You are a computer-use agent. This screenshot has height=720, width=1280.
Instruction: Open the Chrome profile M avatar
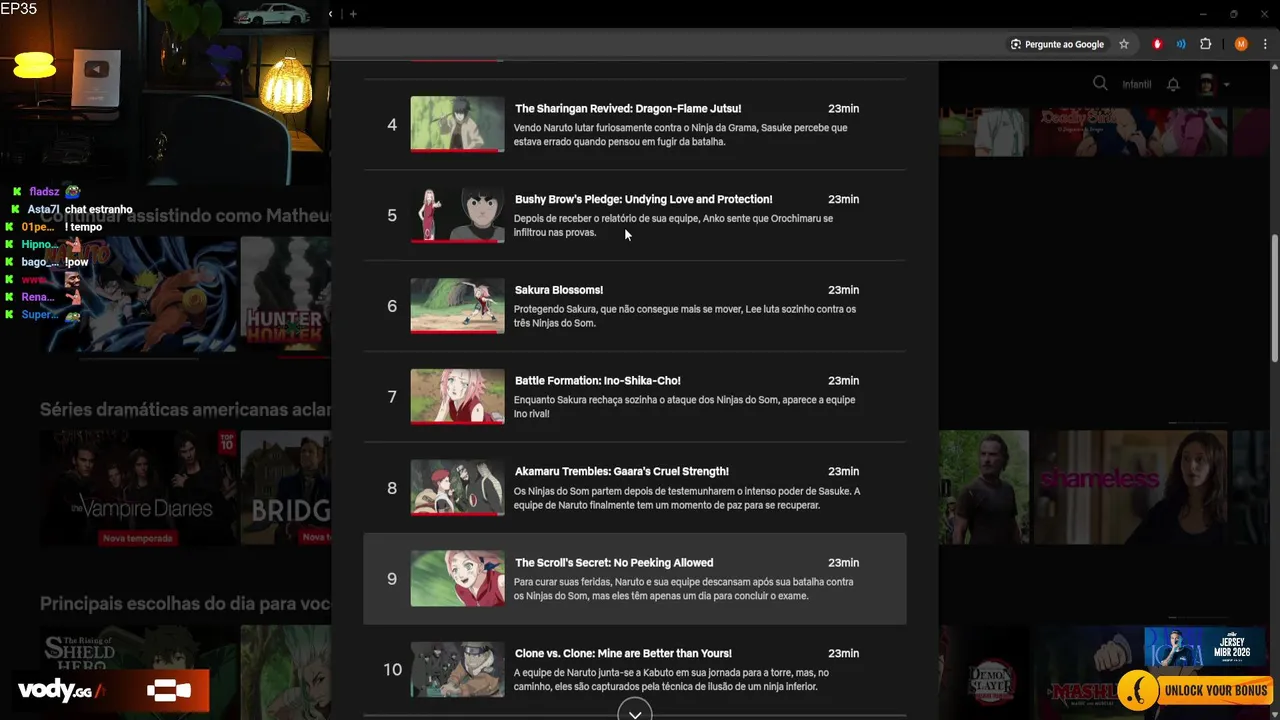pos(1241,44)
